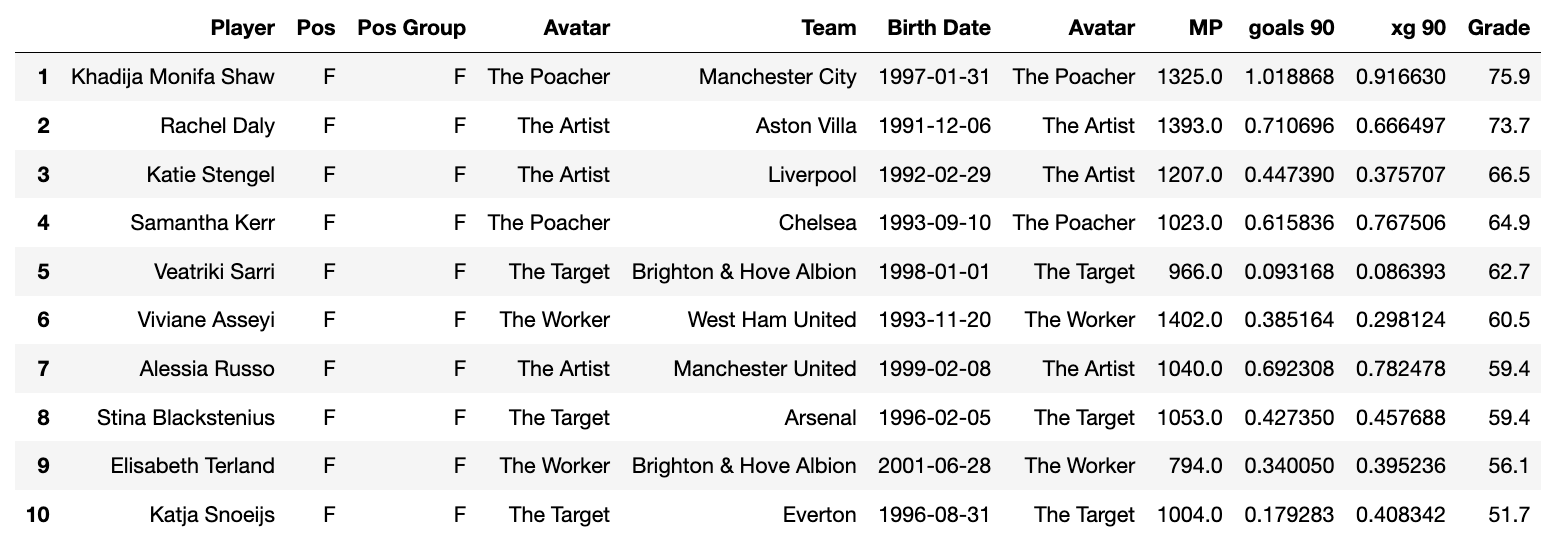Select the Khadija Monifa Shaw player cell

click(173, 77)
